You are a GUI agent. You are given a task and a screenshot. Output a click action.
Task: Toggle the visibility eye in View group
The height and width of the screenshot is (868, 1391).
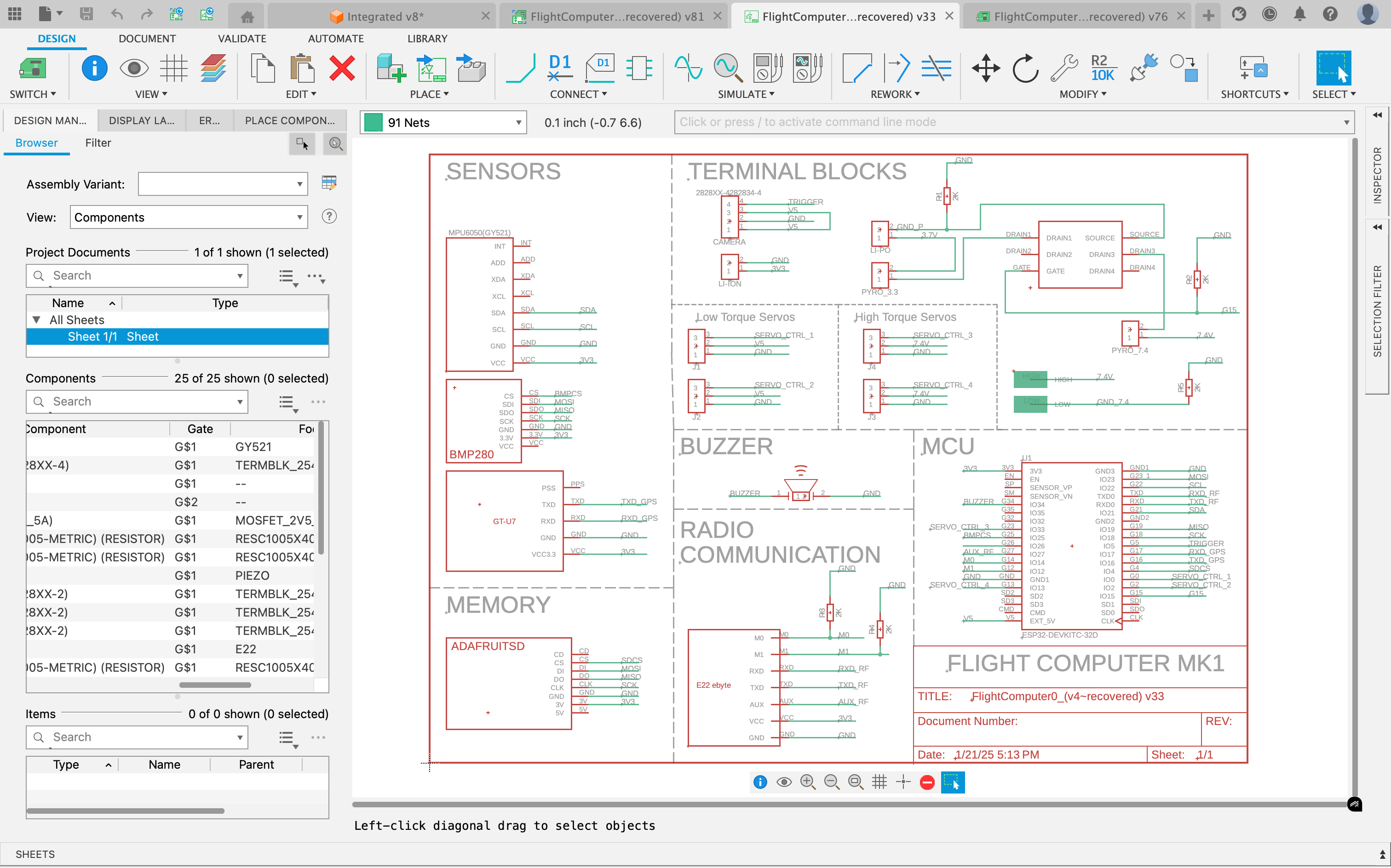[x=134, y=69]
